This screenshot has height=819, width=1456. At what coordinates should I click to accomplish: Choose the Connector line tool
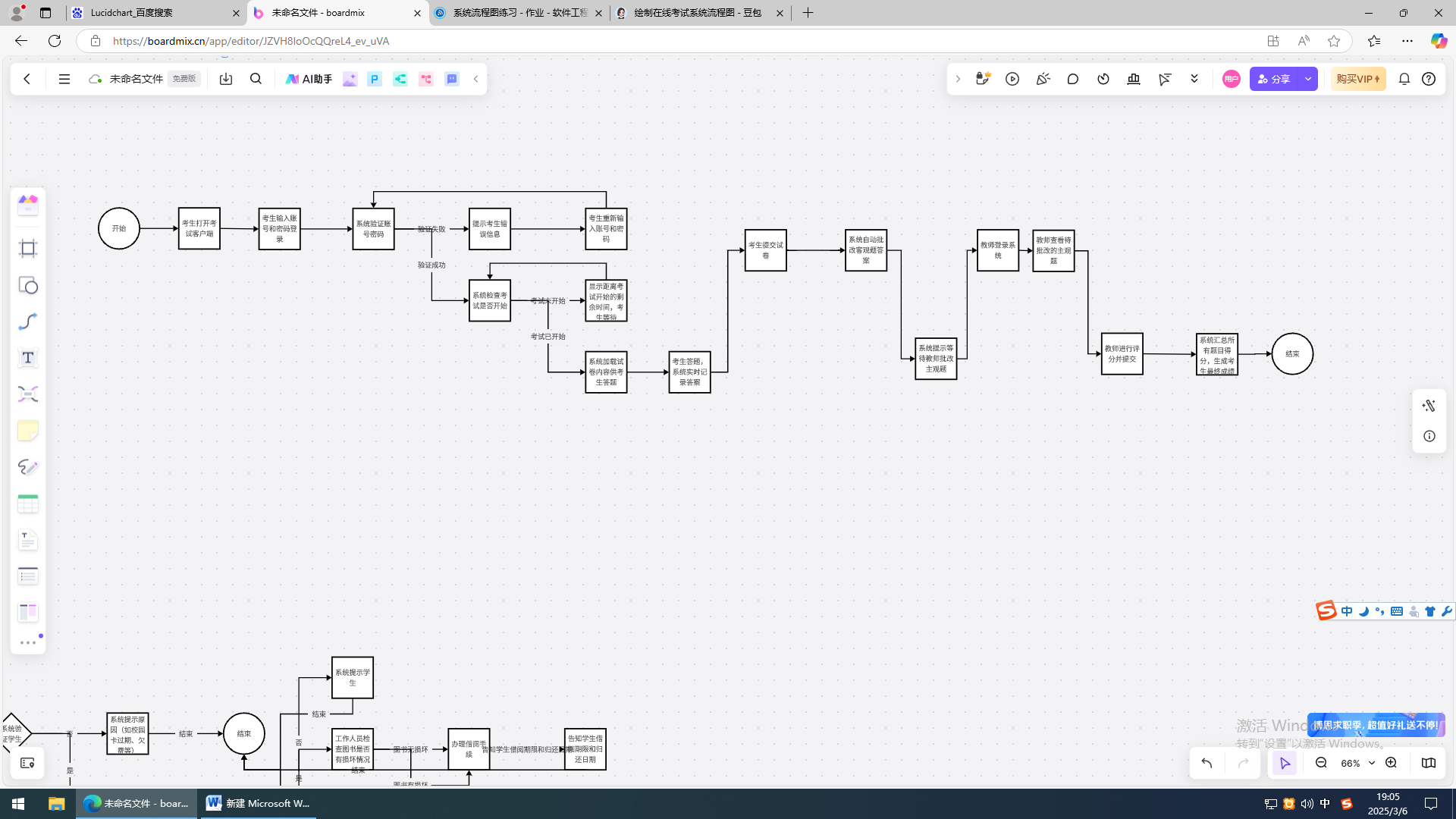[28, 322]
